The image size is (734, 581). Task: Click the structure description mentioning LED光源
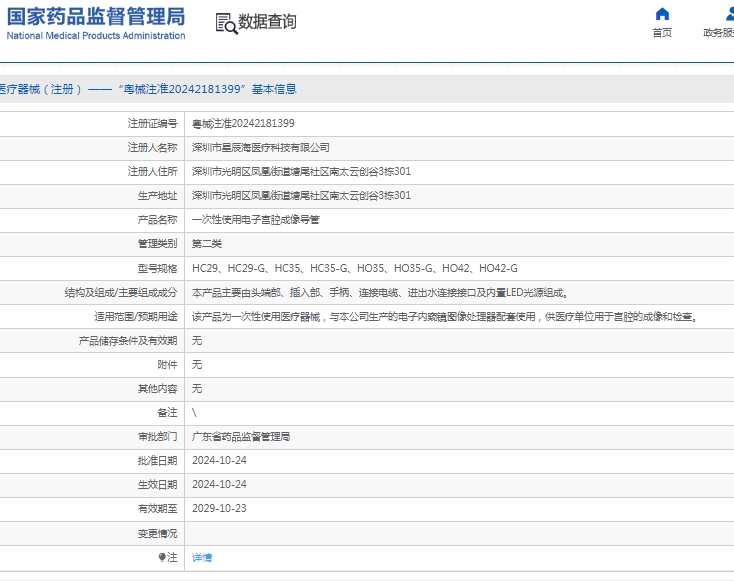click(380, 293)
